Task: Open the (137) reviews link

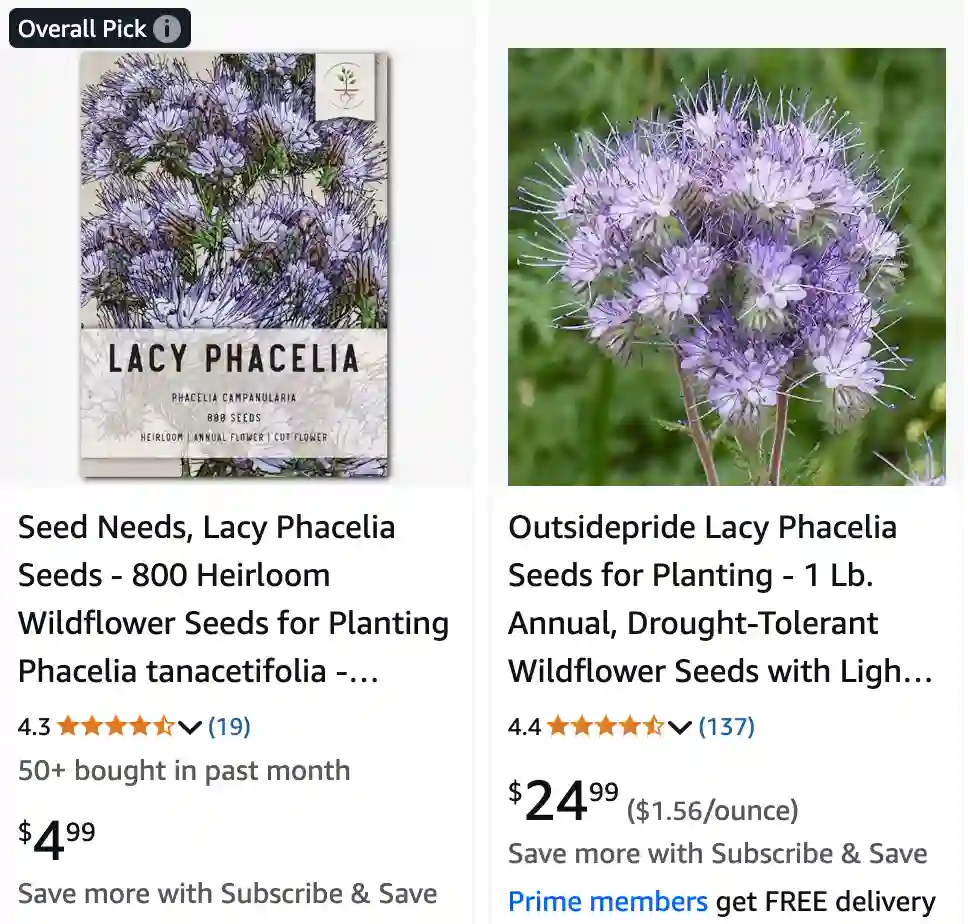Action: coord(727,727)
